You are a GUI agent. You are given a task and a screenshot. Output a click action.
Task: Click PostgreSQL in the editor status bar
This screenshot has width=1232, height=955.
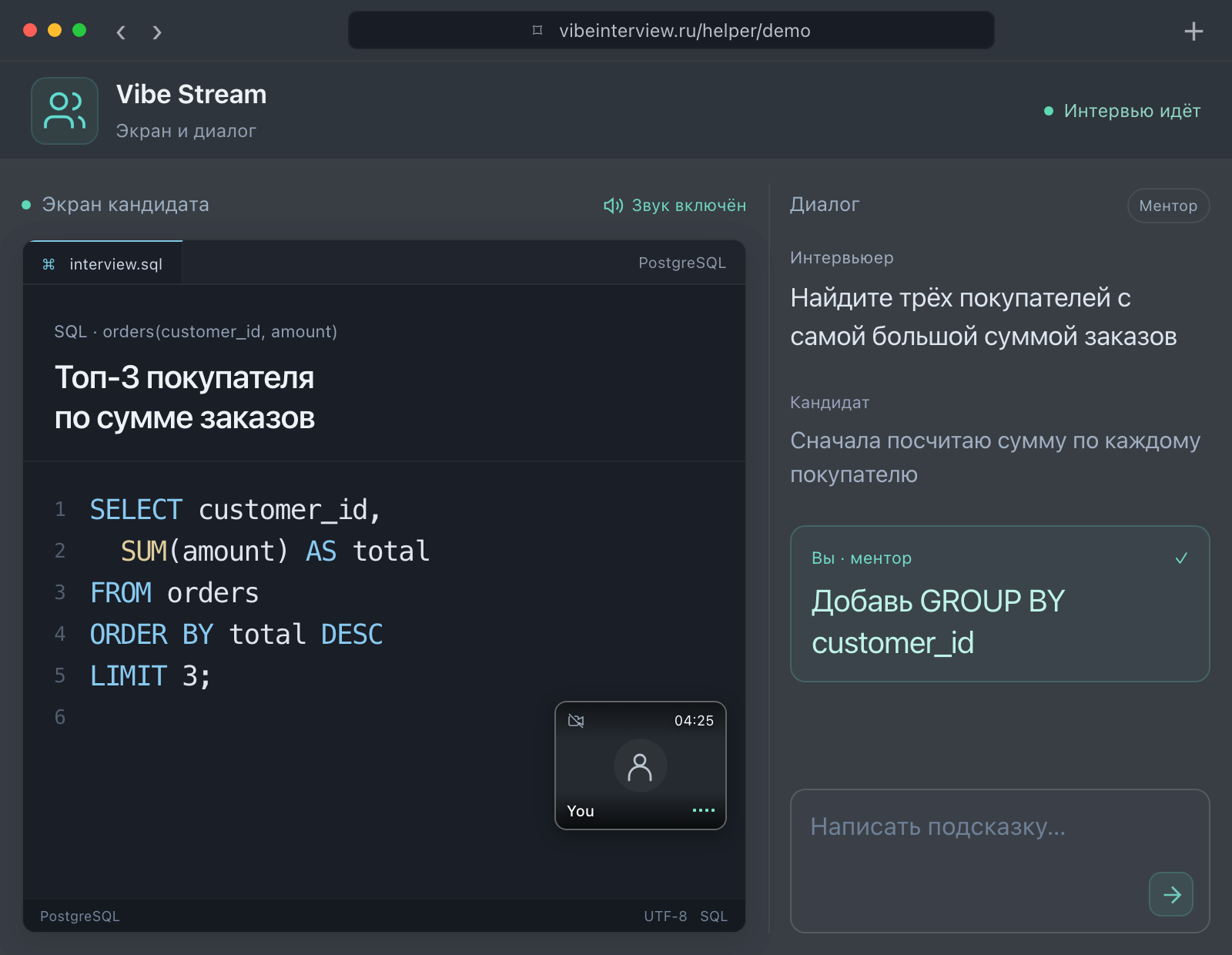coord(80,916)
